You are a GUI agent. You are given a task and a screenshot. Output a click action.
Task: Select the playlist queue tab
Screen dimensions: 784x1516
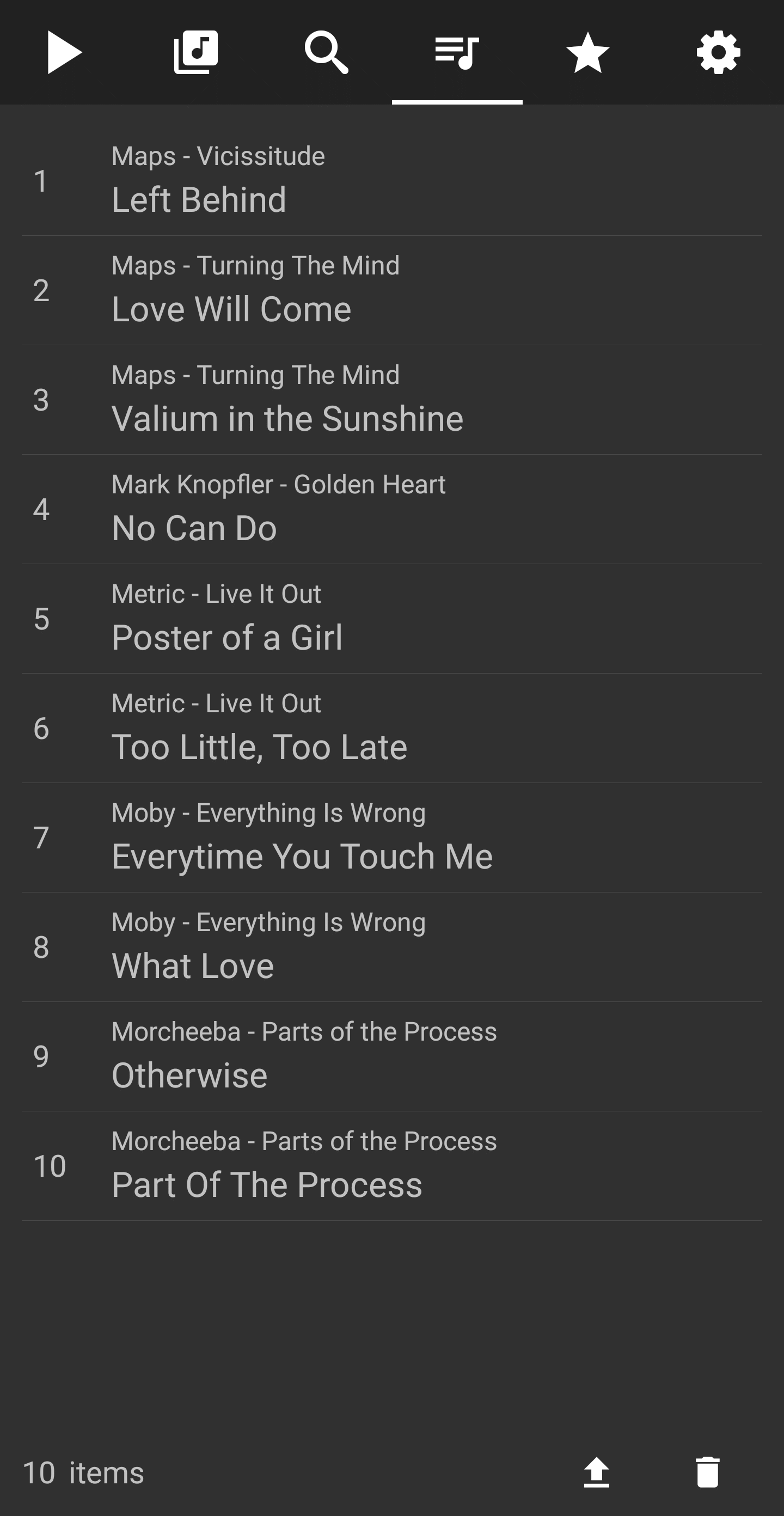click(x=457, y=53)
